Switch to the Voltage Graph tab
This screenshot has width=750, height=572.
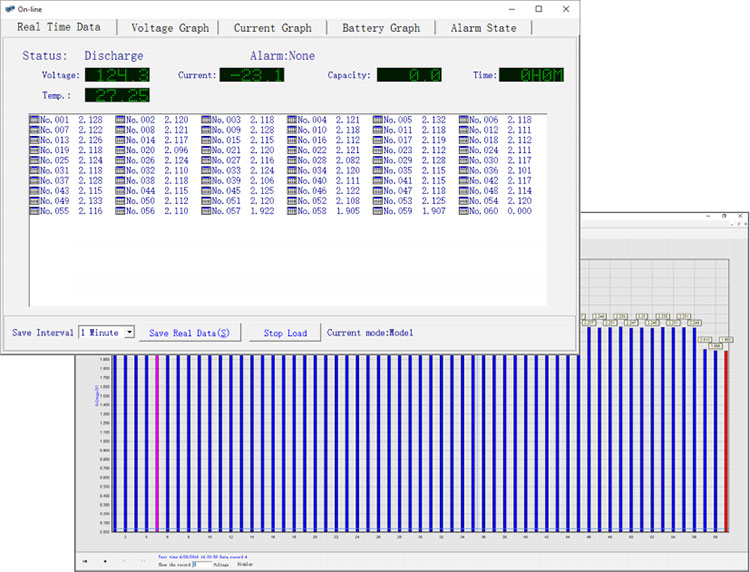point(170,28)
